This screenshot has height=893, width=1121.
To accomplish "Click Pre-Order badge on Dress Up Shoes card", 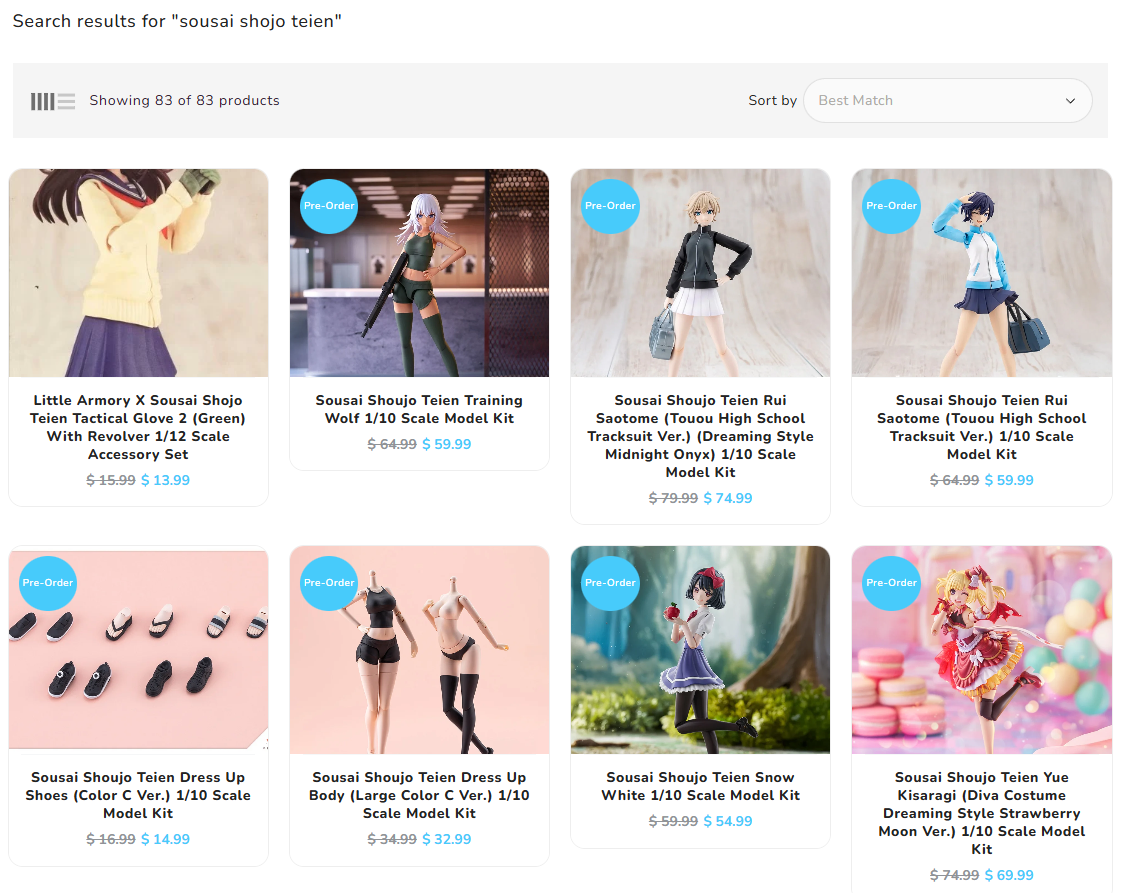I will pyautogui.click(x=48, y=583).
